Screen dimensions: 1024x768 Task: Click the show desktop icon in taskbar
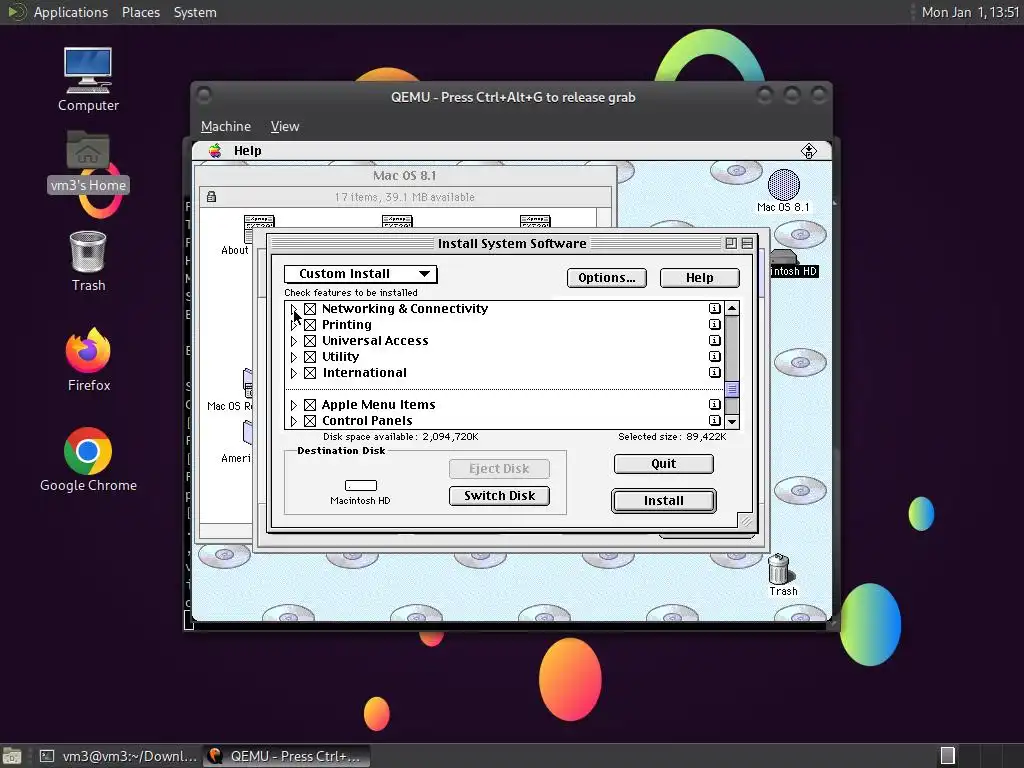point(12,756)
